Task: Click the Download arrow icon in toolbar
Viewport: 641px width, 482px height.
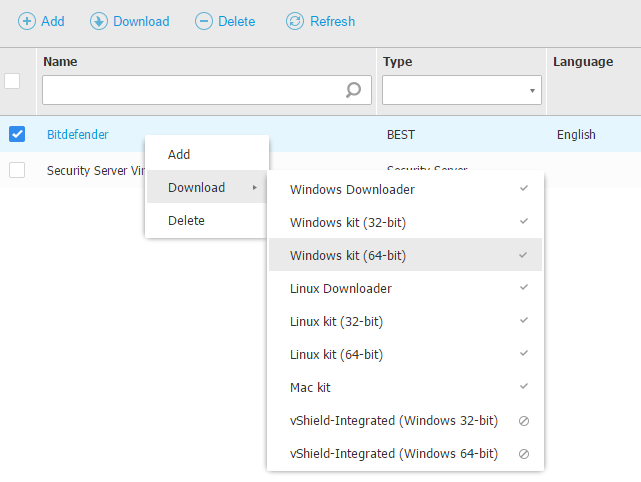Action: pyautogui.click(x=99, y=21)
